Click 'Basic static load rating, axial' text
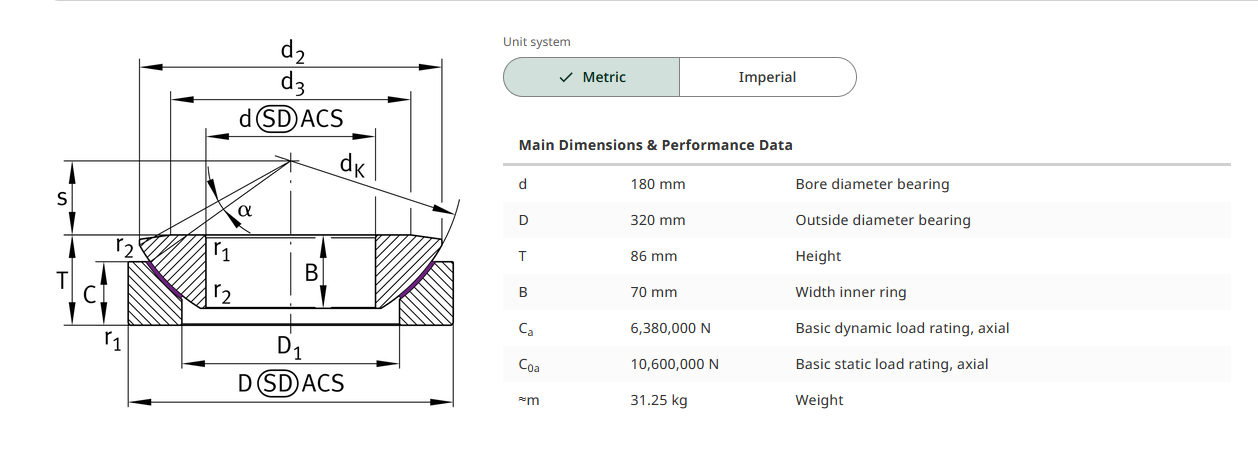This screenshot has width=1258, height=450. tap(892, 364)
